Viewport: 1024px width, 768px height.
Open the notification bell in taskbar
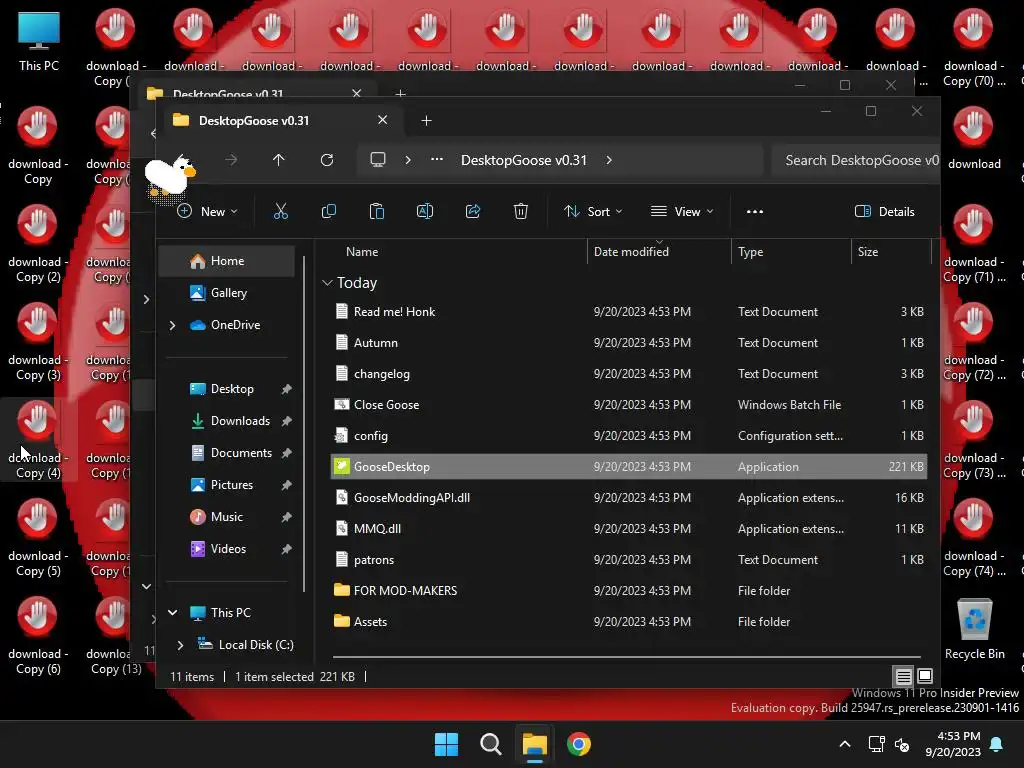tap(997, 744)
